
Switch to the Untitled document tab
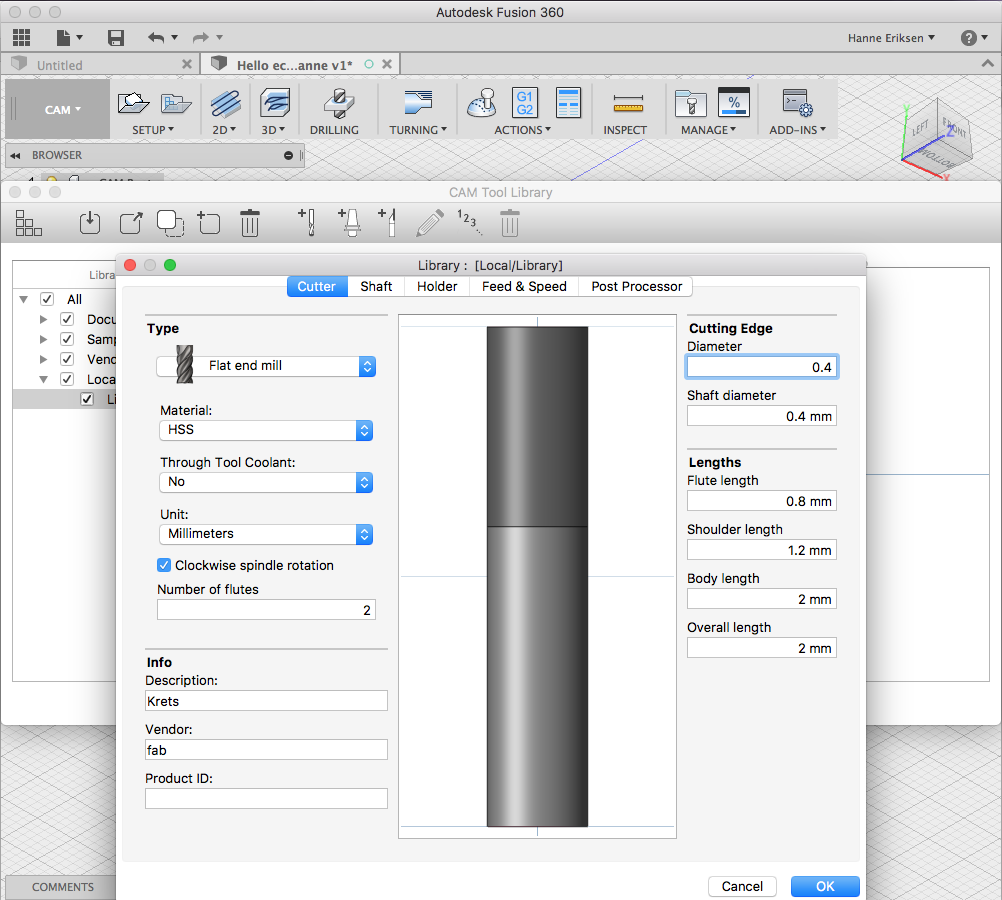59,65
